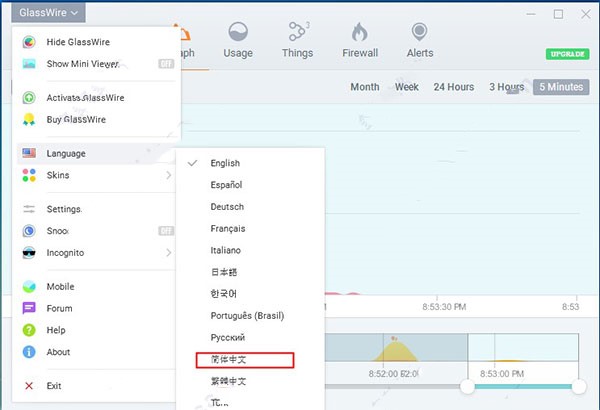Click the right timeline slider handle
This screenshot has height=410, width=600.
[578, 386]
